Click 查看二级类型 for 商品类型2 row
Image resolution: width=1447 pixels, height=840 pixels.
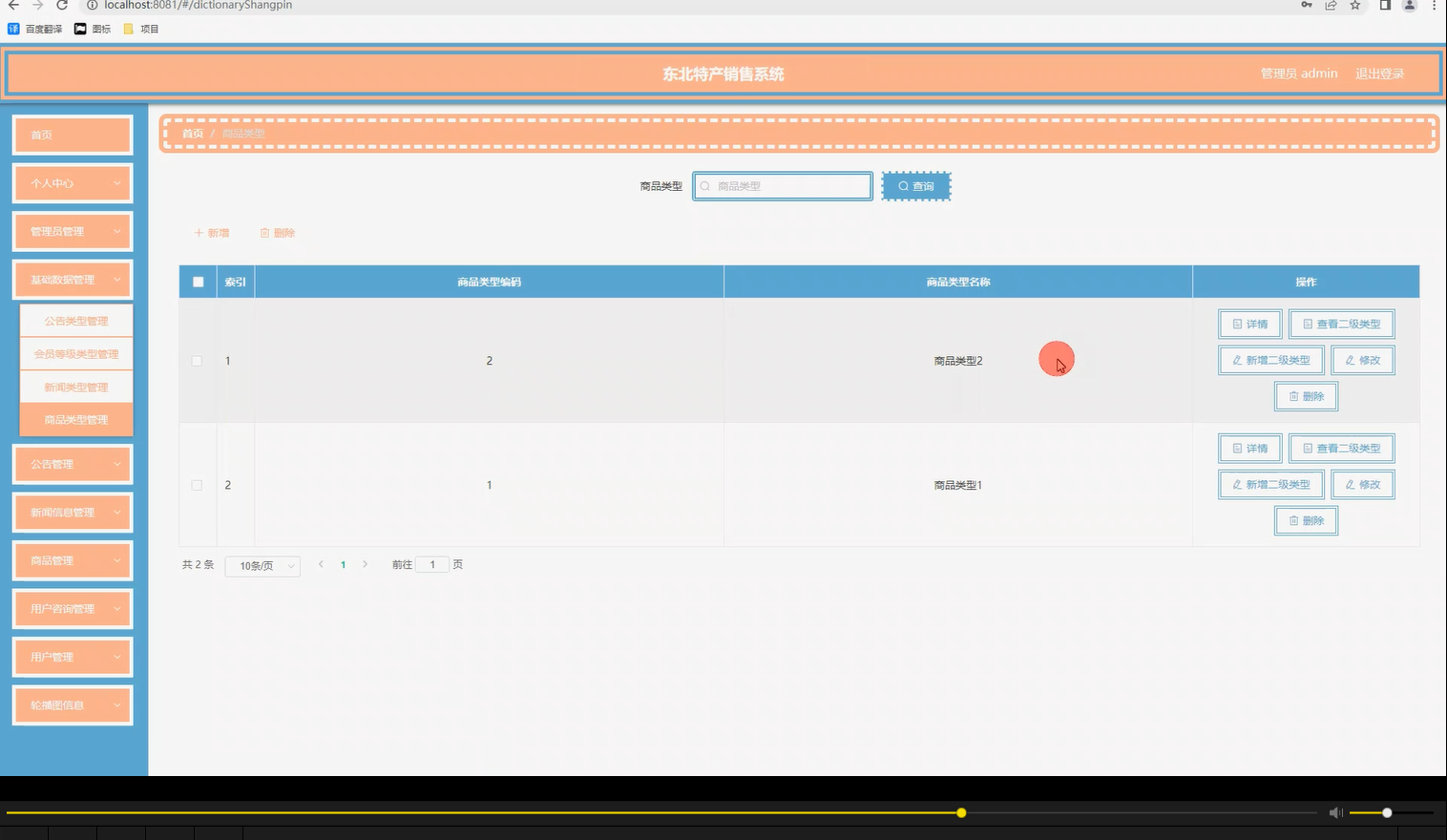1342,325
